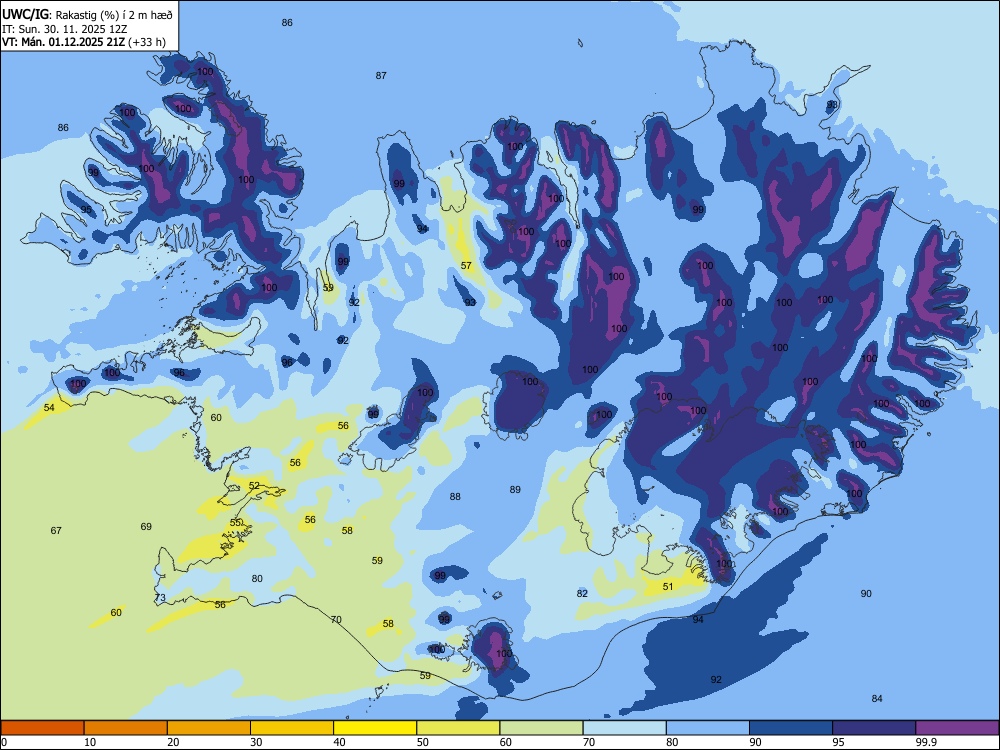
Task: Pick the 60–70 light green legend swatch
Action: click(x=541, y=728)
